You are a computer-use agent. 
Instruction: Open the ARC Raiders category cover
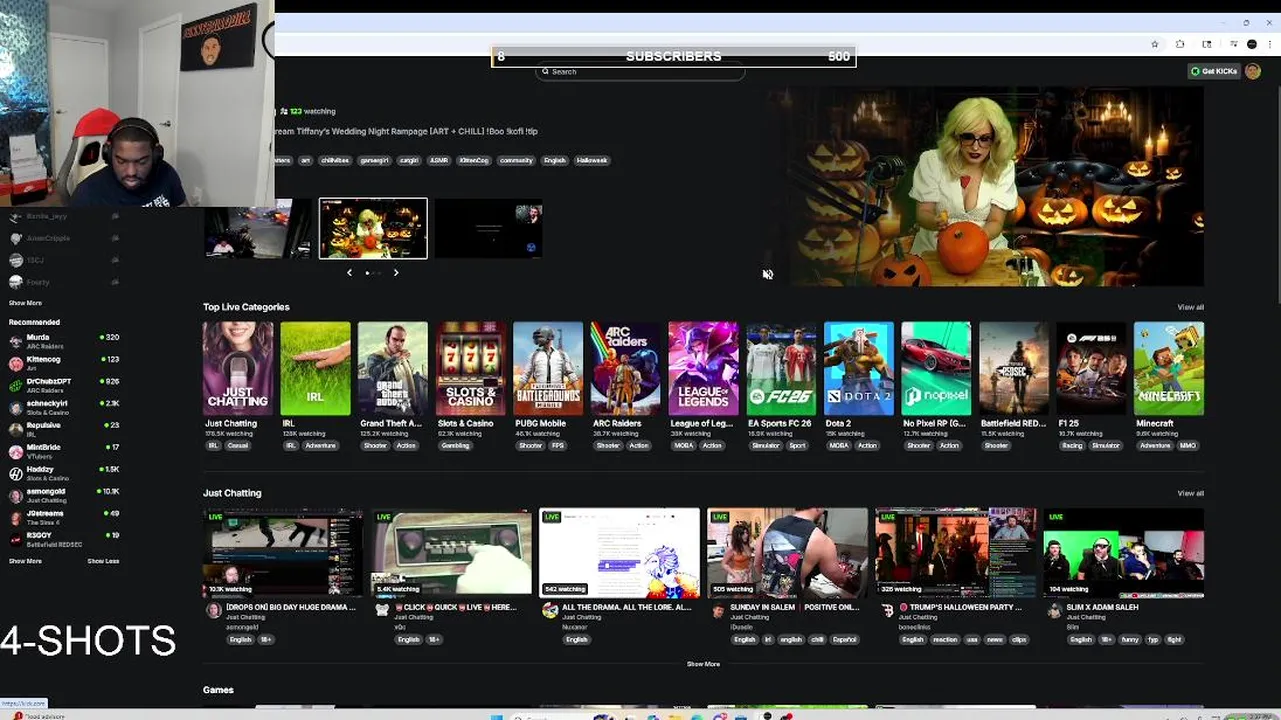point(626,368)
